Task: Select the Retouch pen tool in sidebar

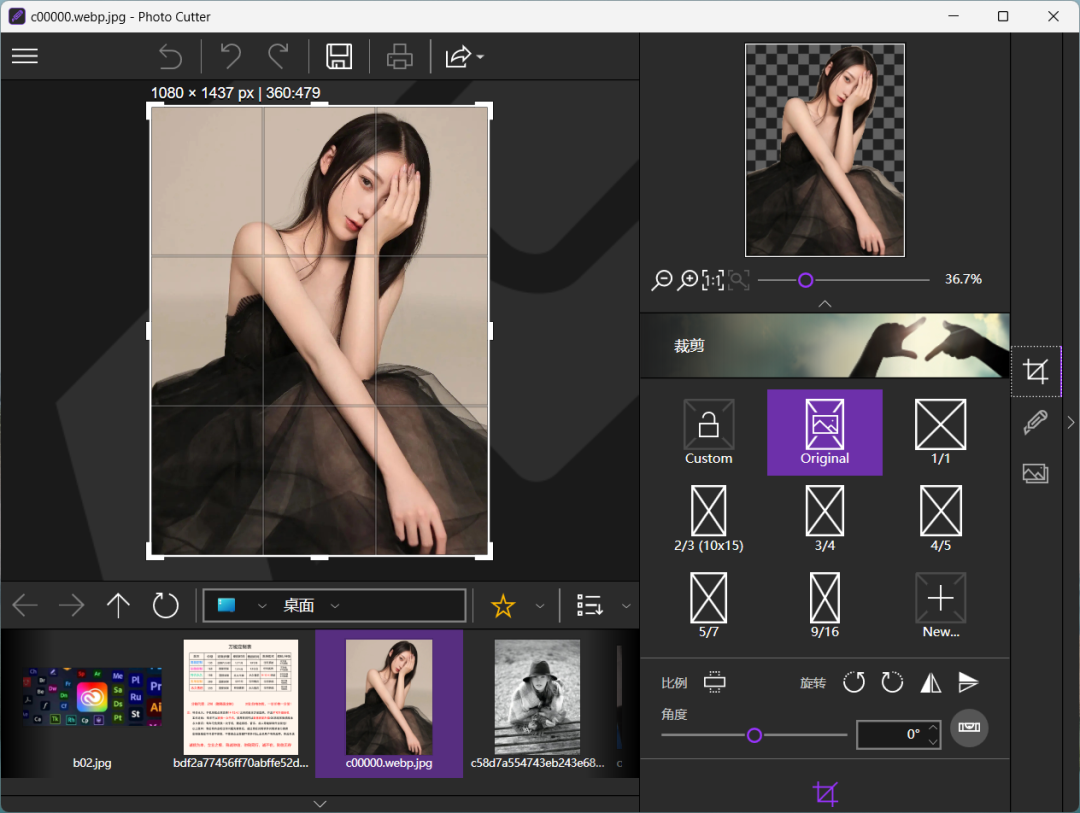Action: [x=1036, y=422]
